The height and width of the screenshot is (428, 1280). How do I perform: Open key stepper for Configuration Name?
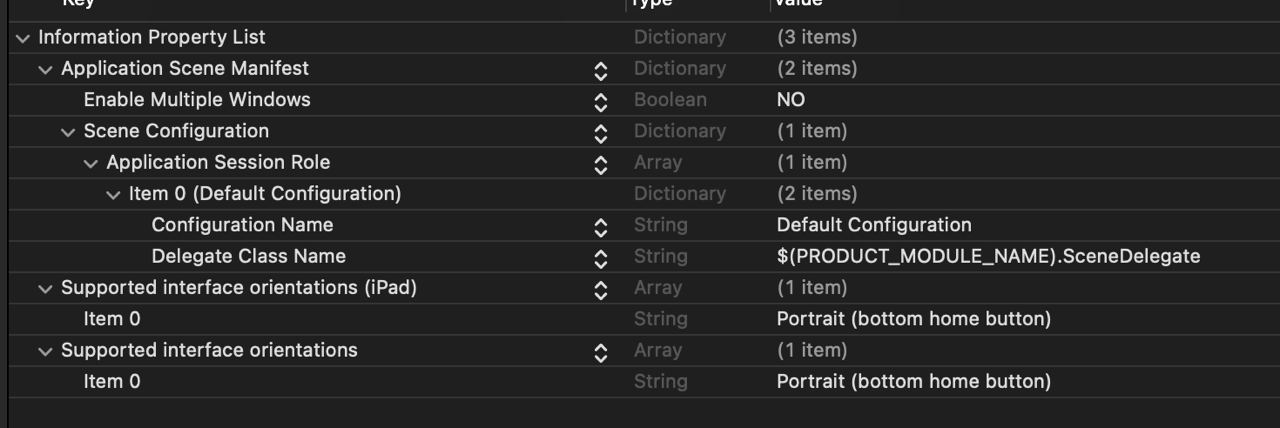coord(601,227)
